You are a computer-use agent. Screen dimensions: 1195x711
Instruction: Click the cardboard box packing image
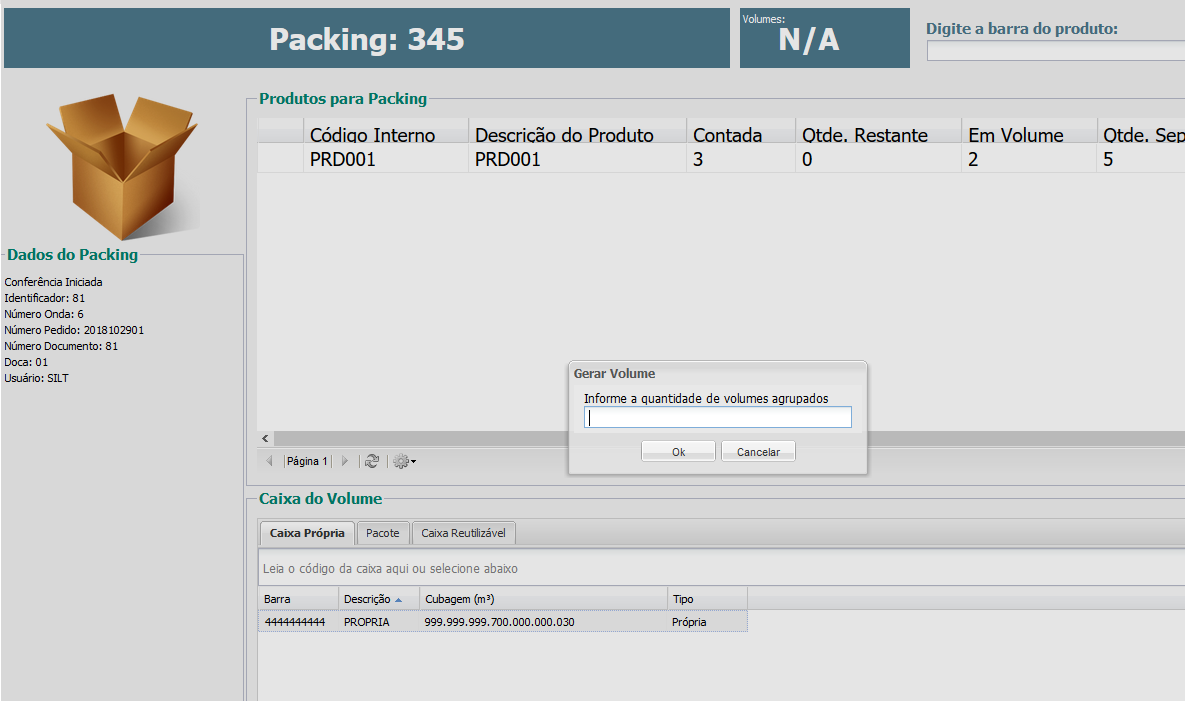pos(123,167)
